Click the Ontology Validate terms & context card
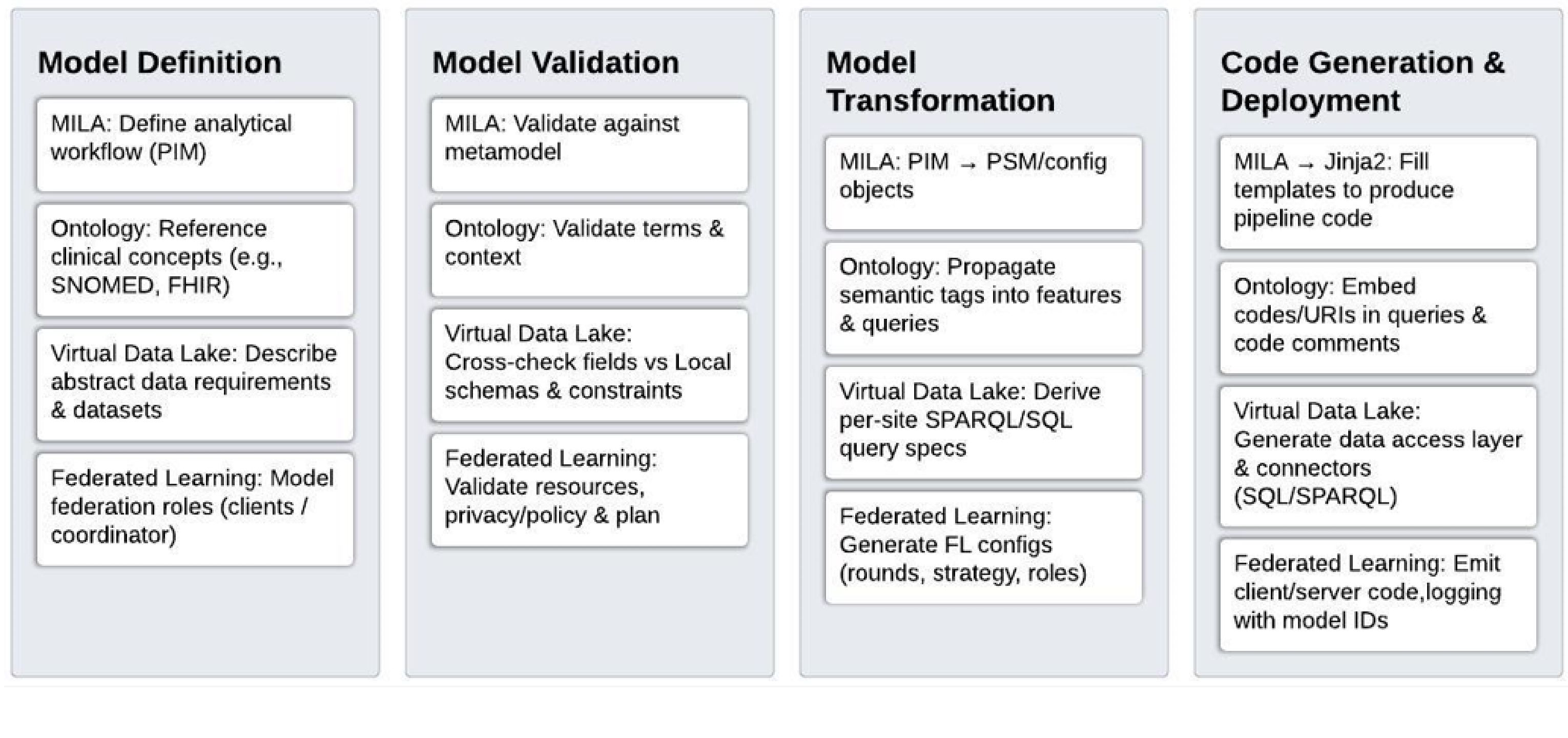Viewport: 1568px width, 738px height. coord(589,250)
